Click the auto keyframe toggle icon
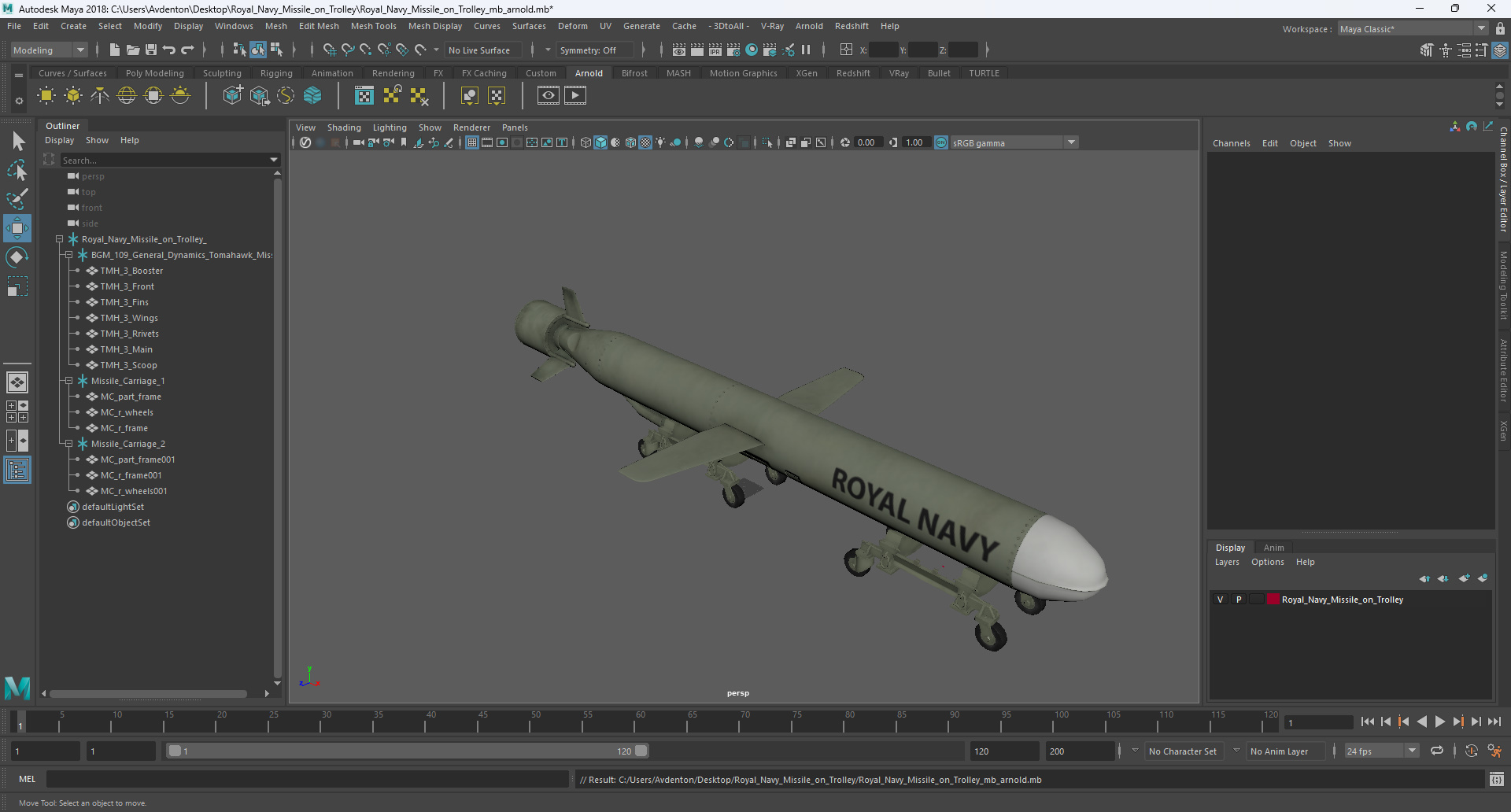The height and width of the screenshot is (812, 1511). (x=1471, y=751)
